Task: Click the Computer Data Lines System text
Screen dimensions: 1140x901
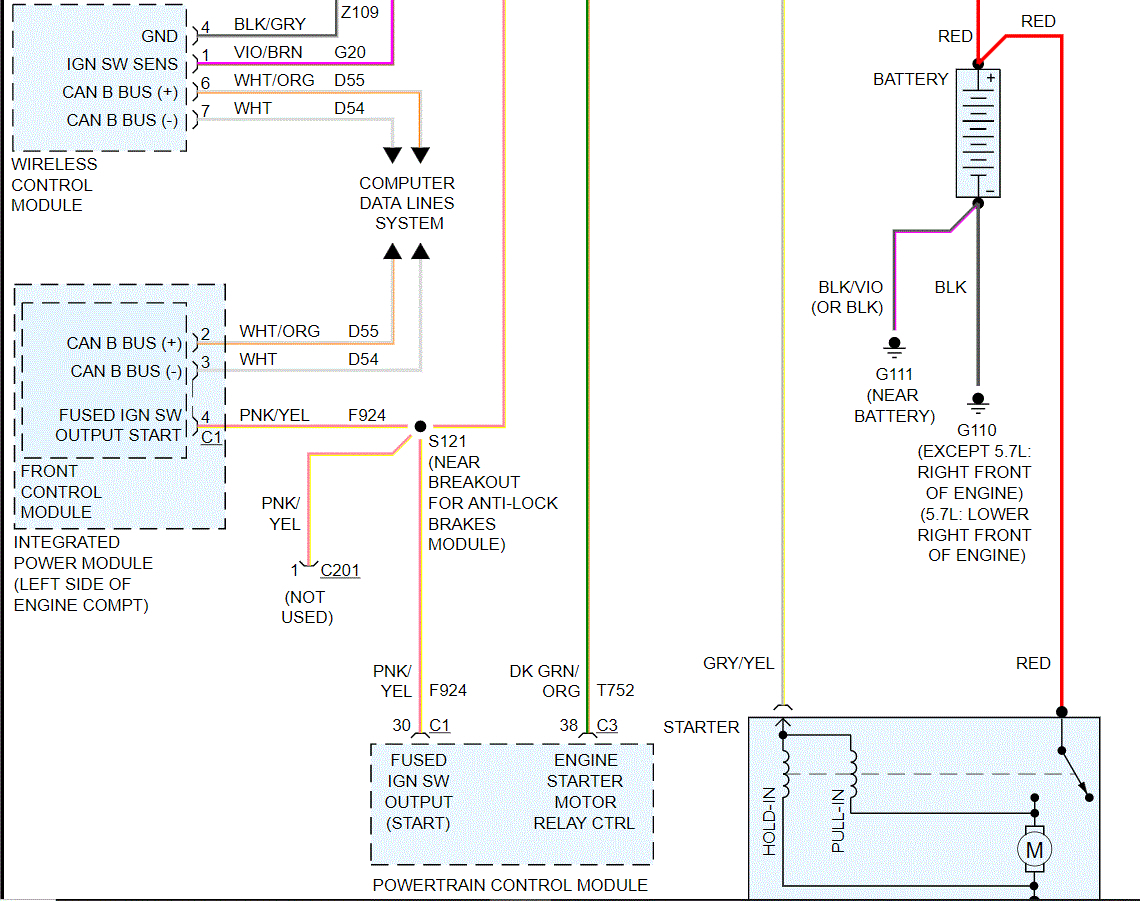Action: 407,203
